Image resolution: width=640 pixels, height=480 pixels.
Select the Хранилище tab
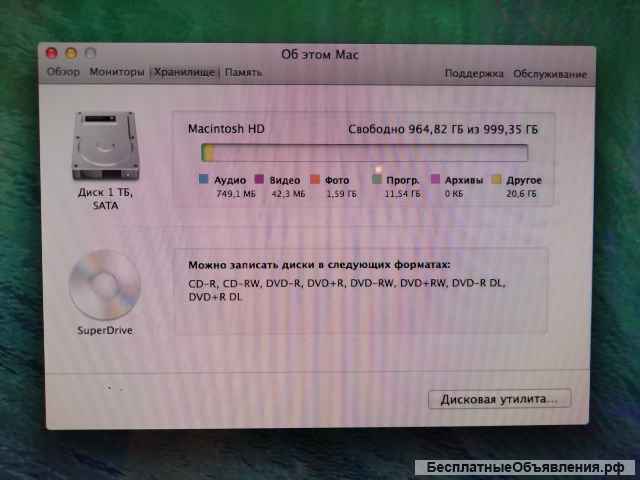click(184, 72)
